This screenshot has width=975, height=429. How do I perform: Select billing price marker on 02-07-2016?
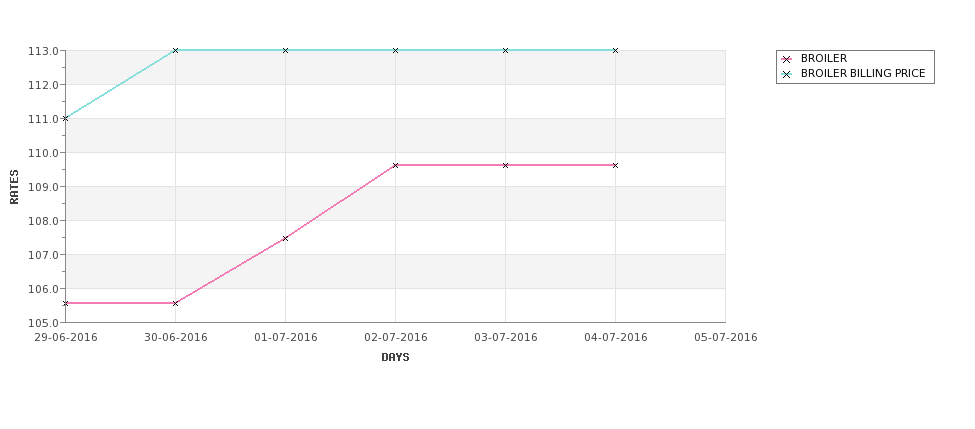(x=395, y=50)
